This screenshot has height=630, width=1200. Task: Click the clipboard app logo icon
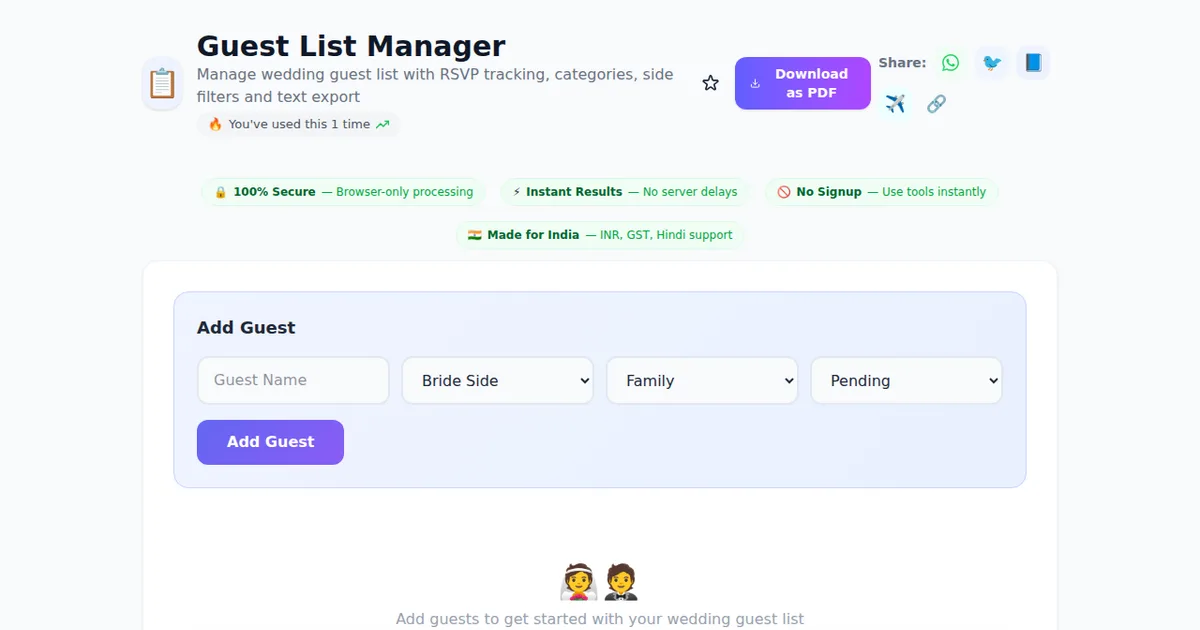(162, 83)
